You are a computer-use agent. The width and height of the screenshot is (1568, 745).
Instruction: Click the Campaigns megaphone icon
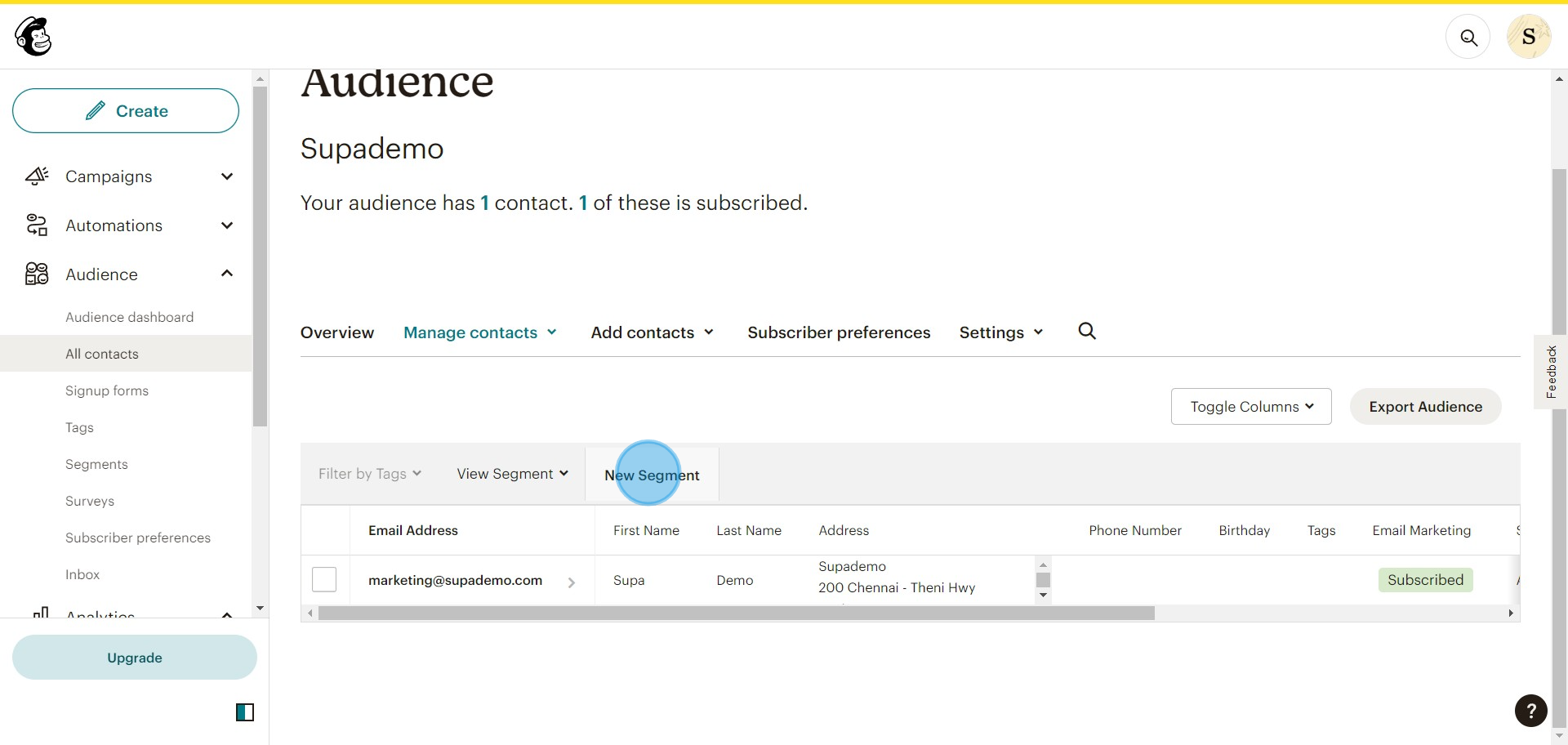click(37, 176)
